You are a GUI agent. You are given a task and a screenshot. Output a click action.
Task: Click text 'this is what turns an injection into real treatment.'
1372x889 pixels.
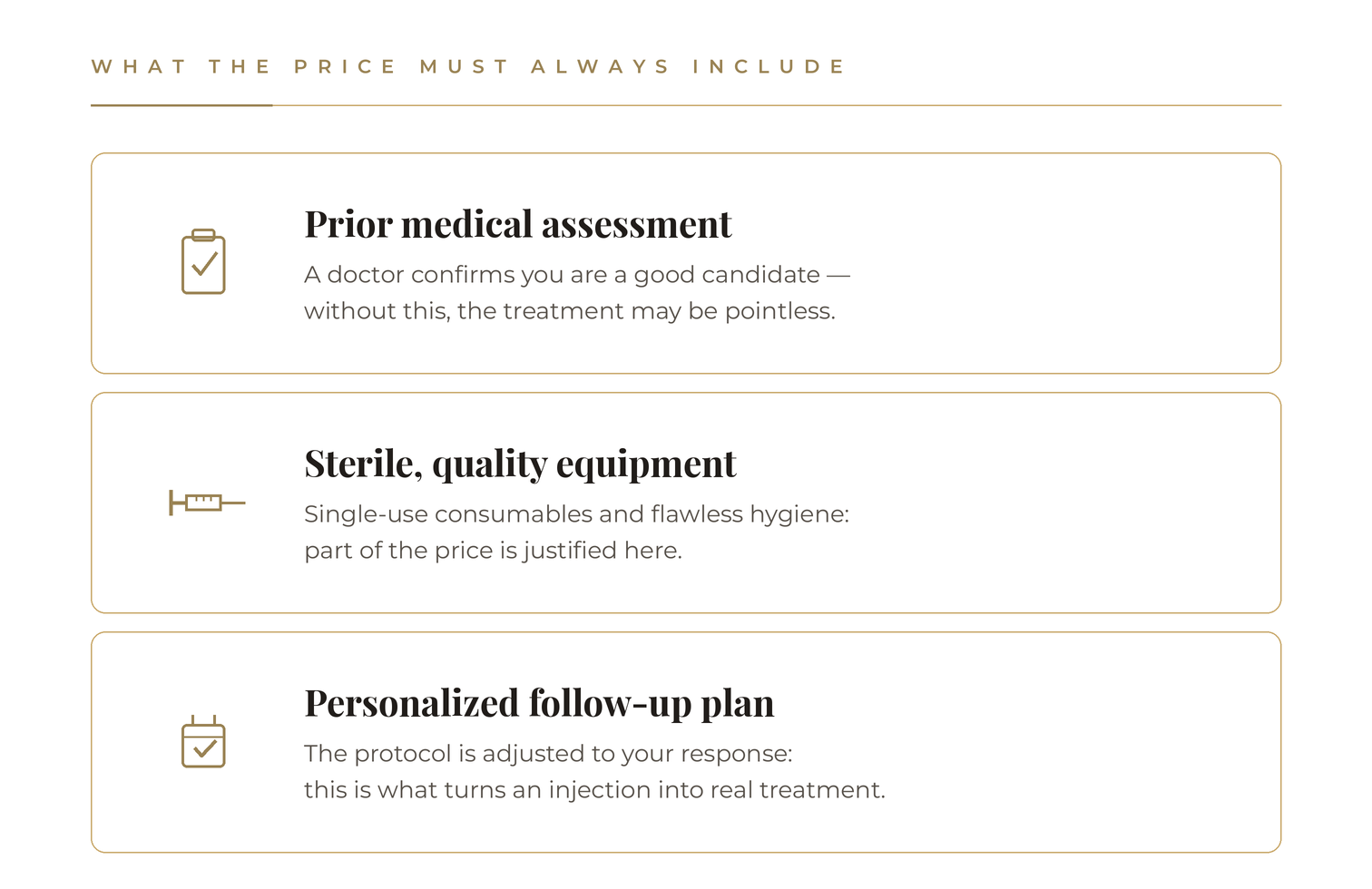(594, 789)
